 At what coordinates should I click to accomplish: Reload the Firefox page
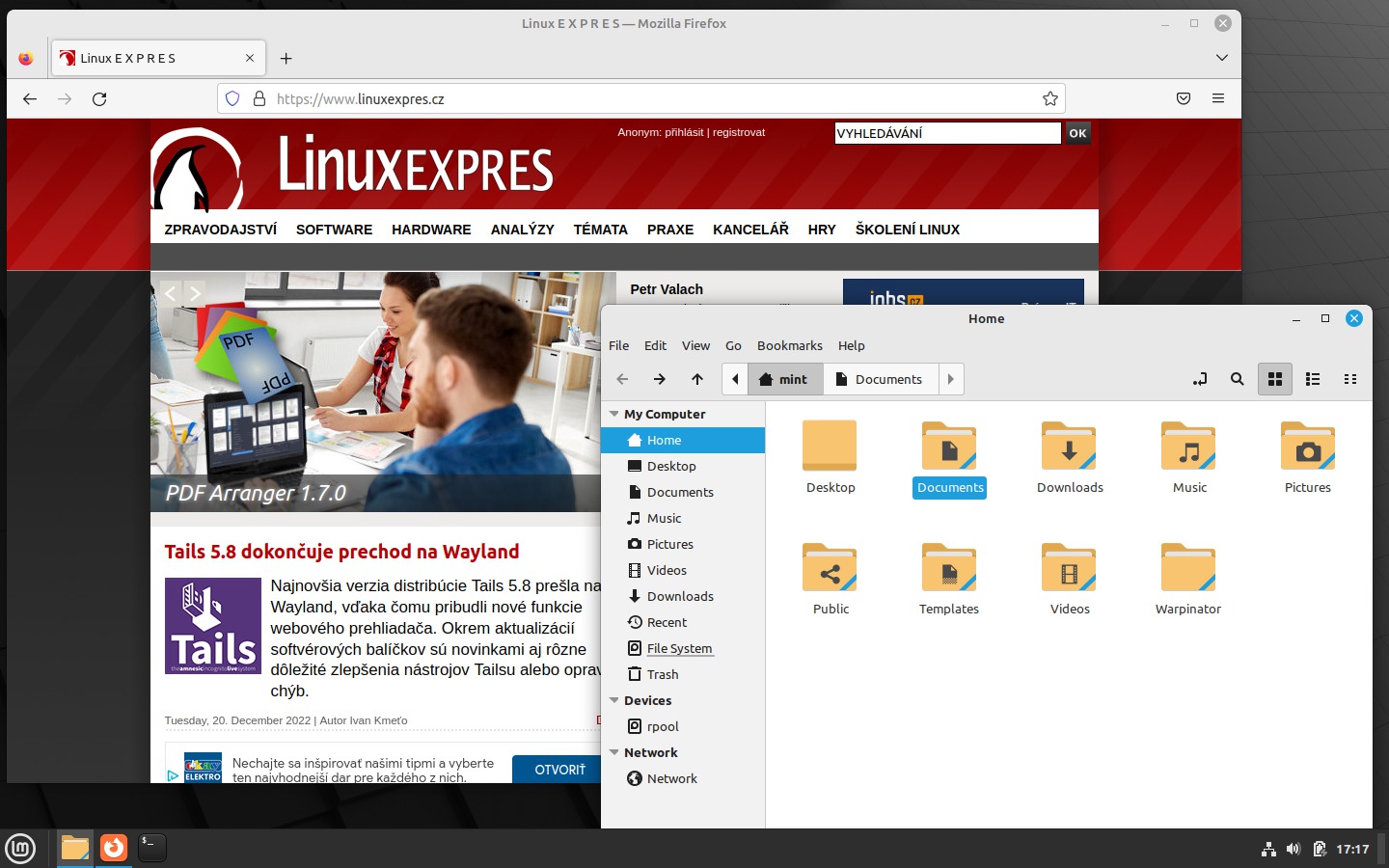click(x=99, y=98)
